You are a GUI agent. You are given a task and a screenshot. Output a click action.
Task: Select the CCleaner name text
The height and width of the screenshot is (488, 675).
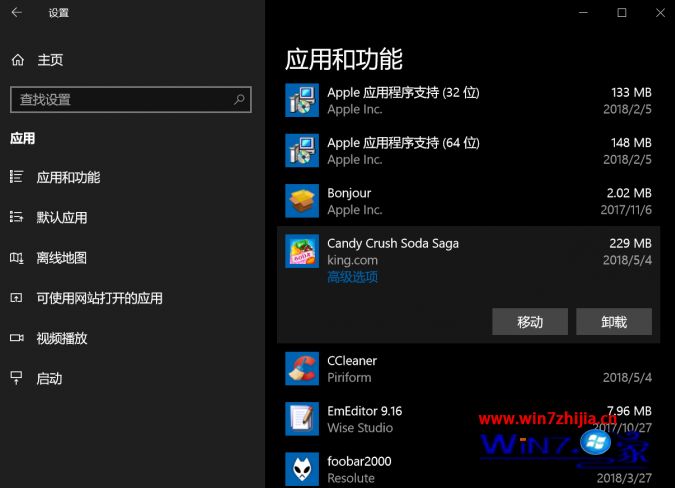point(352,361)
